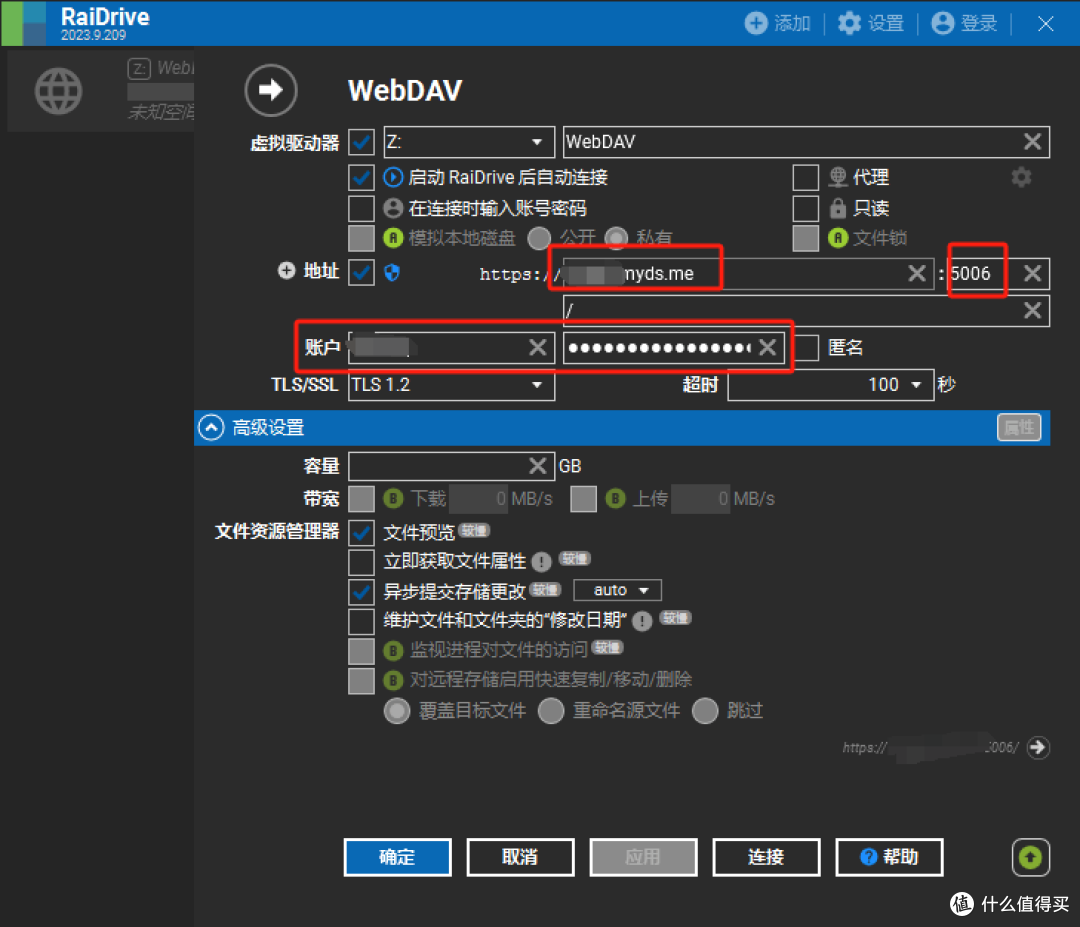This screenshot has height=927, width=1080.
Task: Click the clear X icon in the password field
Action: (x=768, y=347)
